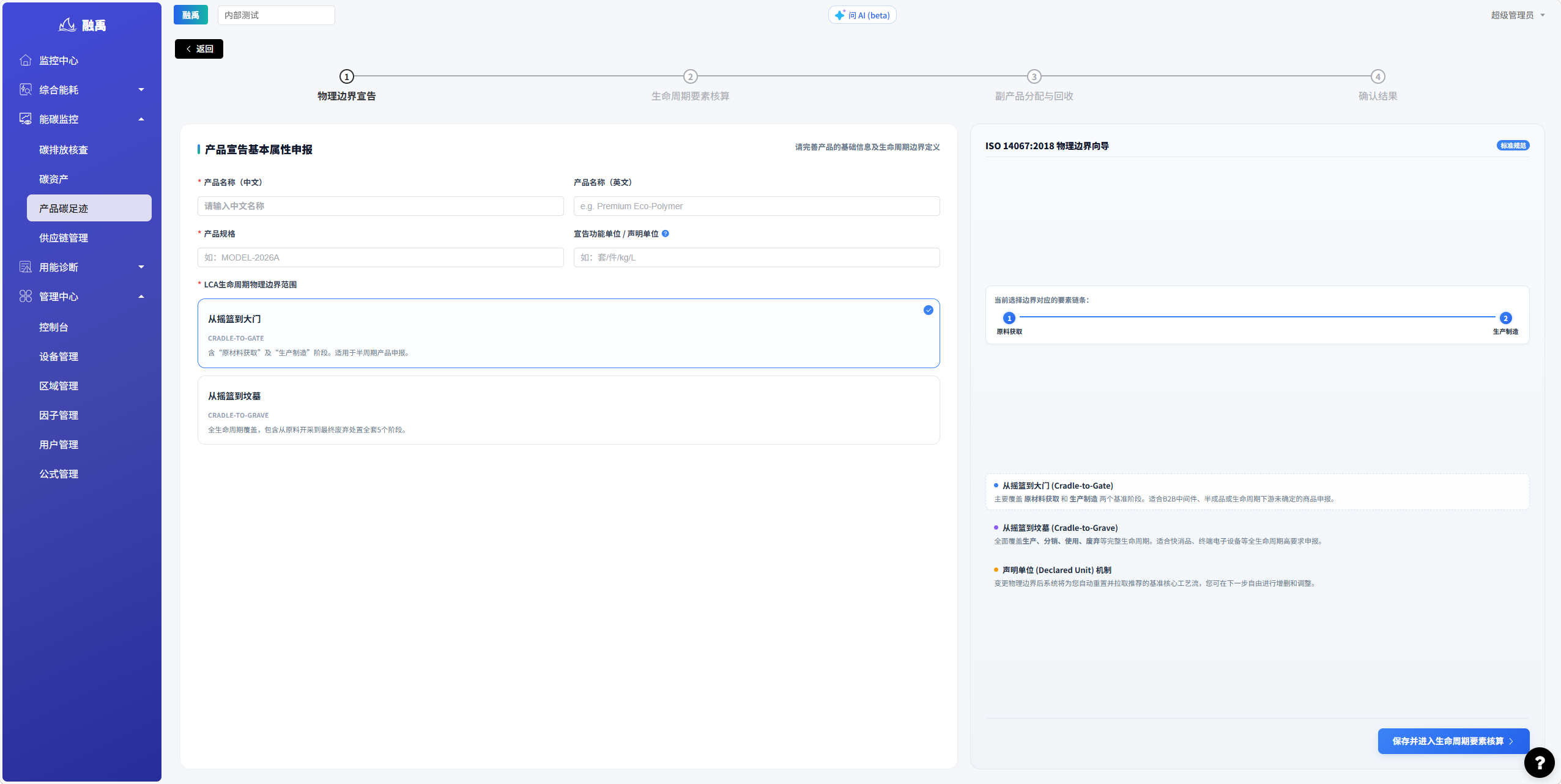
Task: Open the 超级管理员 user dropdown
Action: click(x=1518, y=15)
